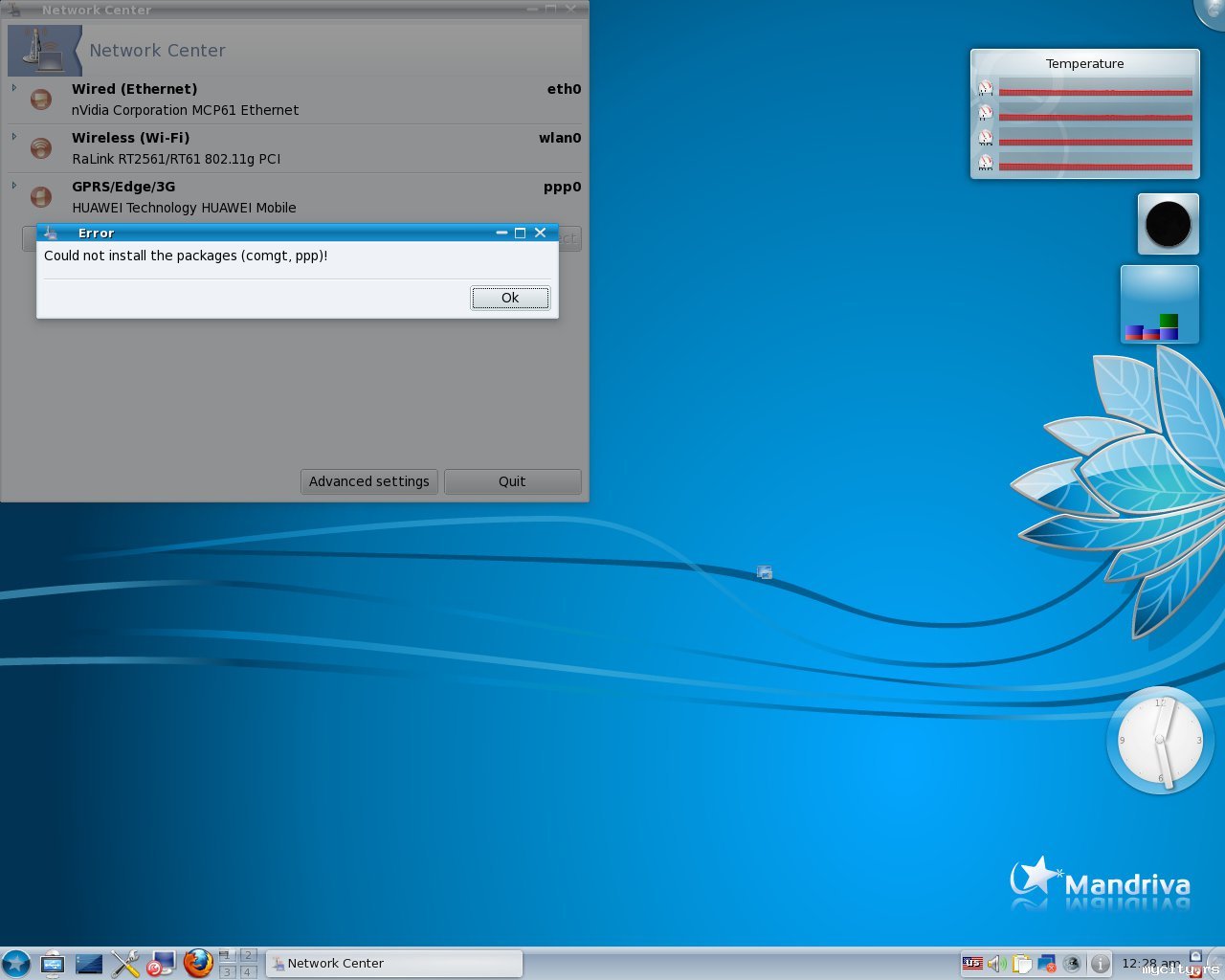Open Advanced settings in Network Center
This screenshot has height=980, width=1225.
pos(369,481)
